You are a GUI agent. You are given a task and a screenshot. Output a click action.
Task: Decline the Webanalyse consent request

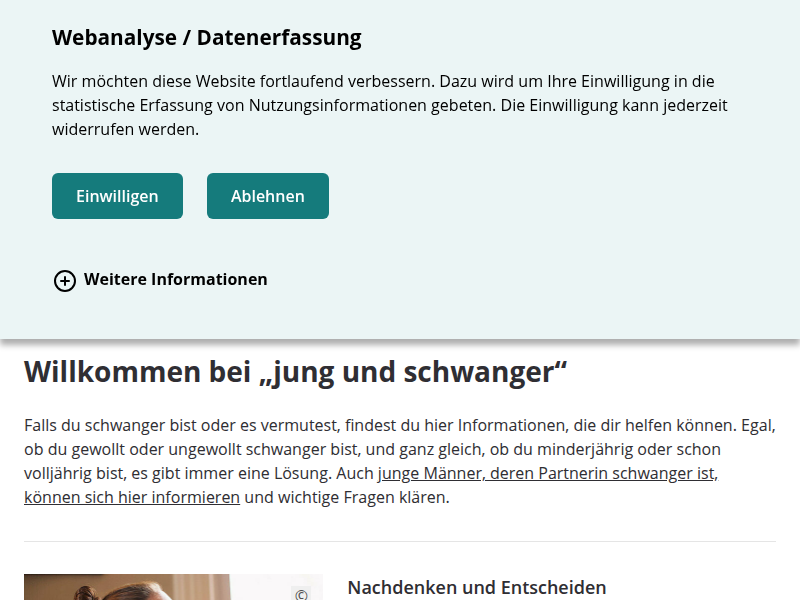coord(267,196)
